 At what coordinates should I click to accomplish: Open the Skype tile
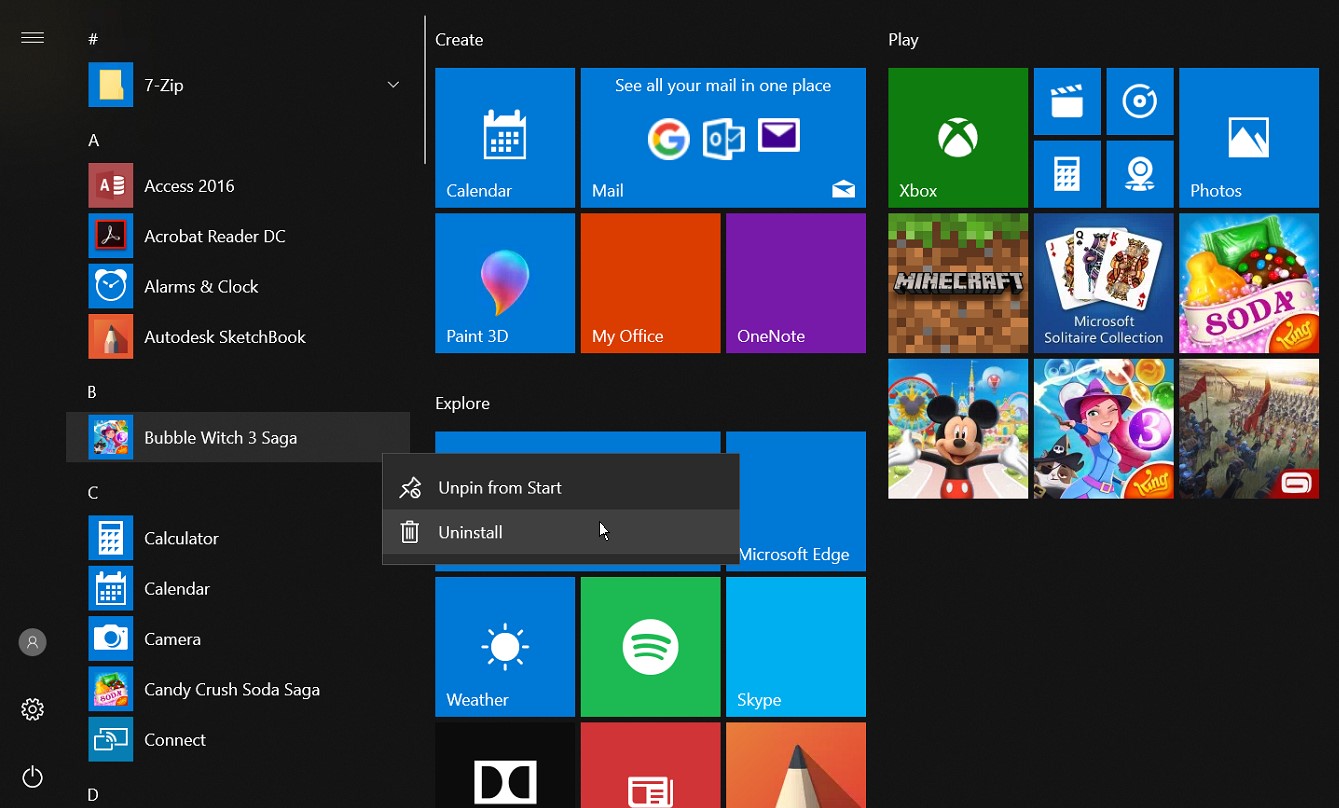tap(796, 647)
